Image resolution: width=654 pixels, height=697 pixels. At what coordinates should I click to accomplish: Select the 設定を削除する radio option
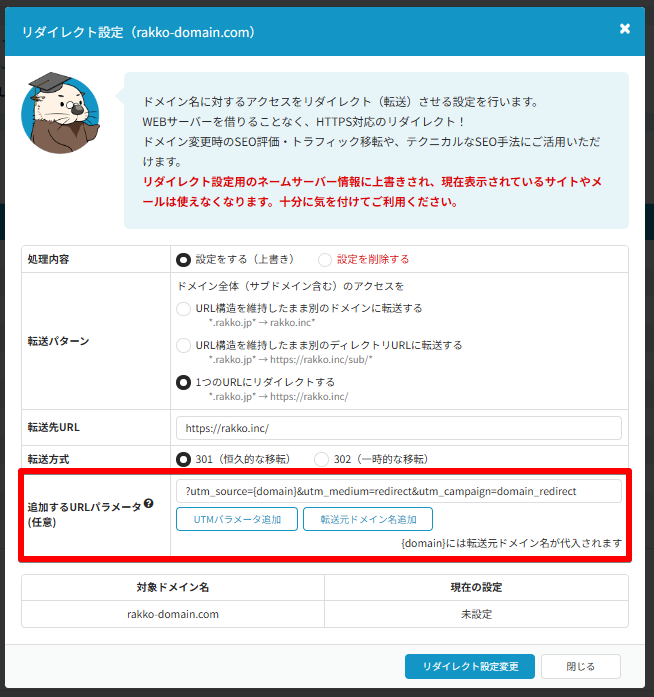click(325, 259)
